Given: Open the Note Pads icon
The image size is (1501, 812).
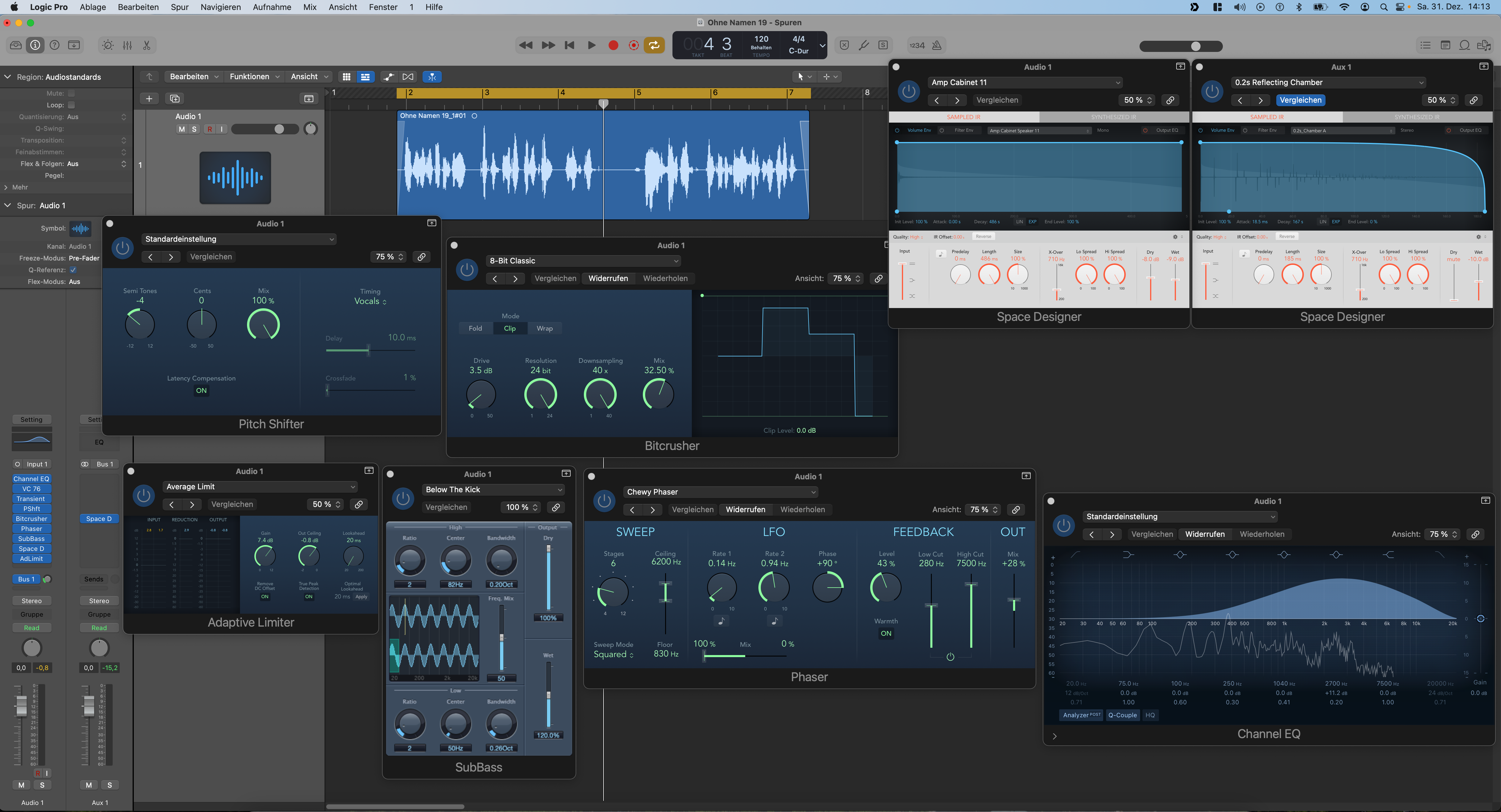Looking at the screenshot, I should (1445, 45).
